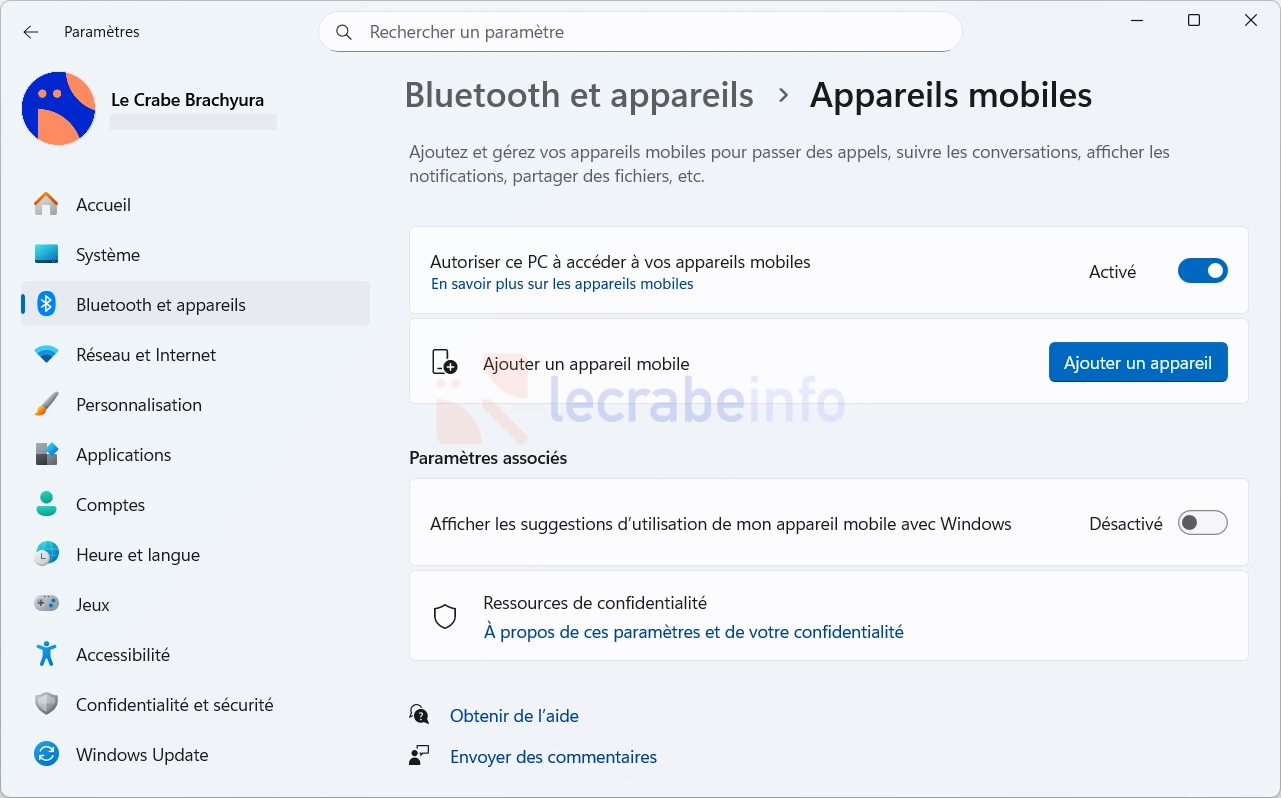Click the Accueil home icon in sidebar
Viewport: 1281px width, 798px height.
(46, 205)
